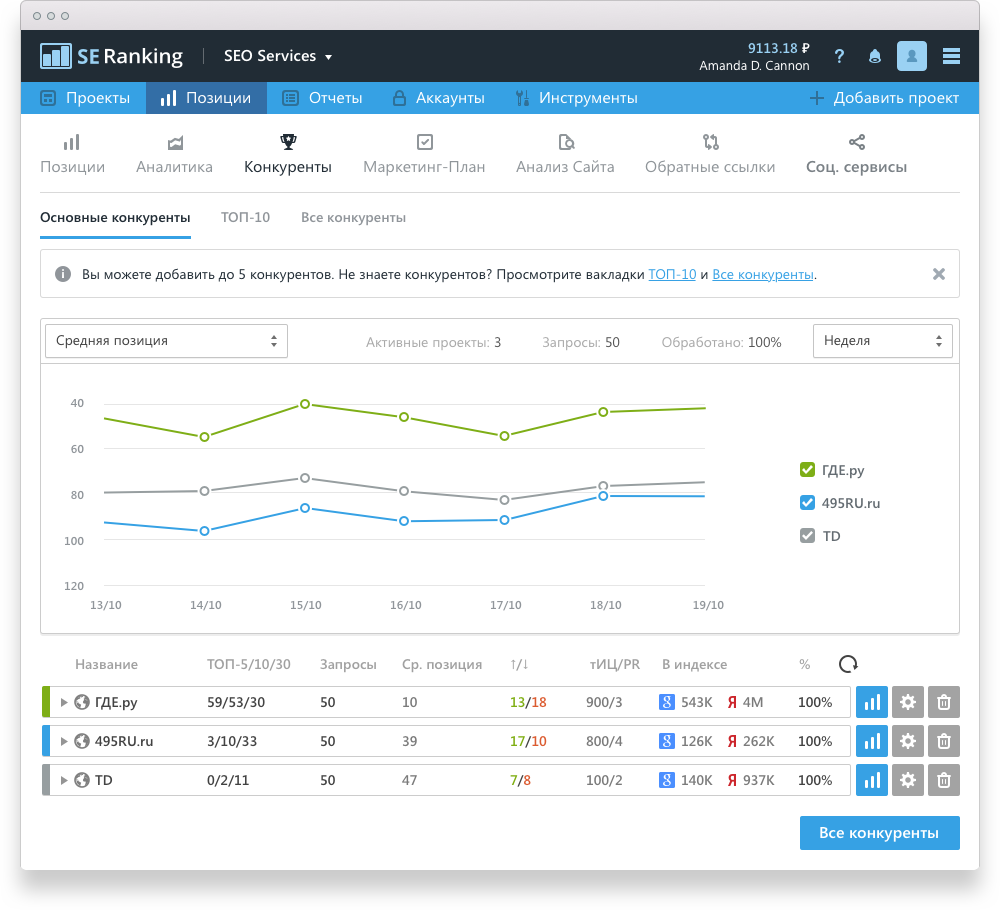Close the competitors hint banner
Viewport: 1000px width, 910px height.
coord(939,274)
